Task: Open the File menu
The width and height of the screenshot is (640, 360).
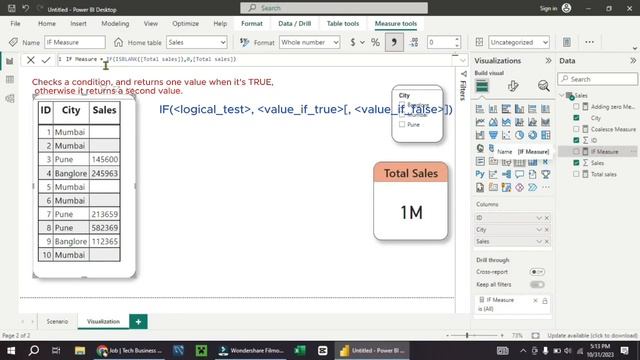Action: [x=16, y=24]
